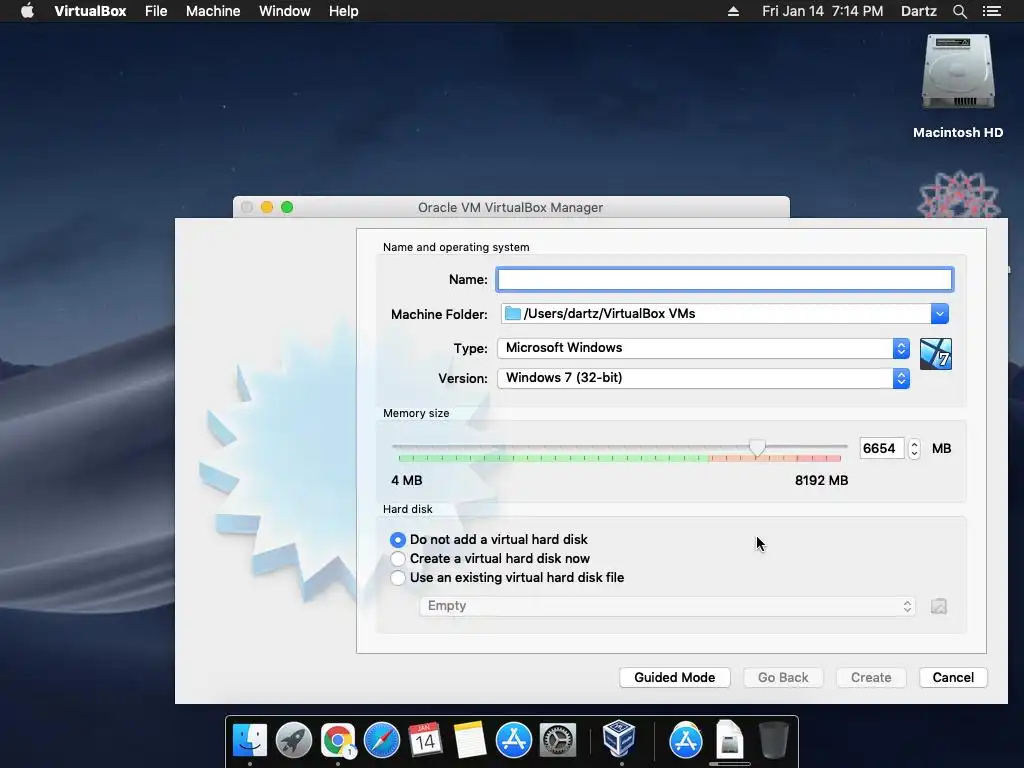Open the Window menu
The image size is (1024, 768).
[285, 11]
